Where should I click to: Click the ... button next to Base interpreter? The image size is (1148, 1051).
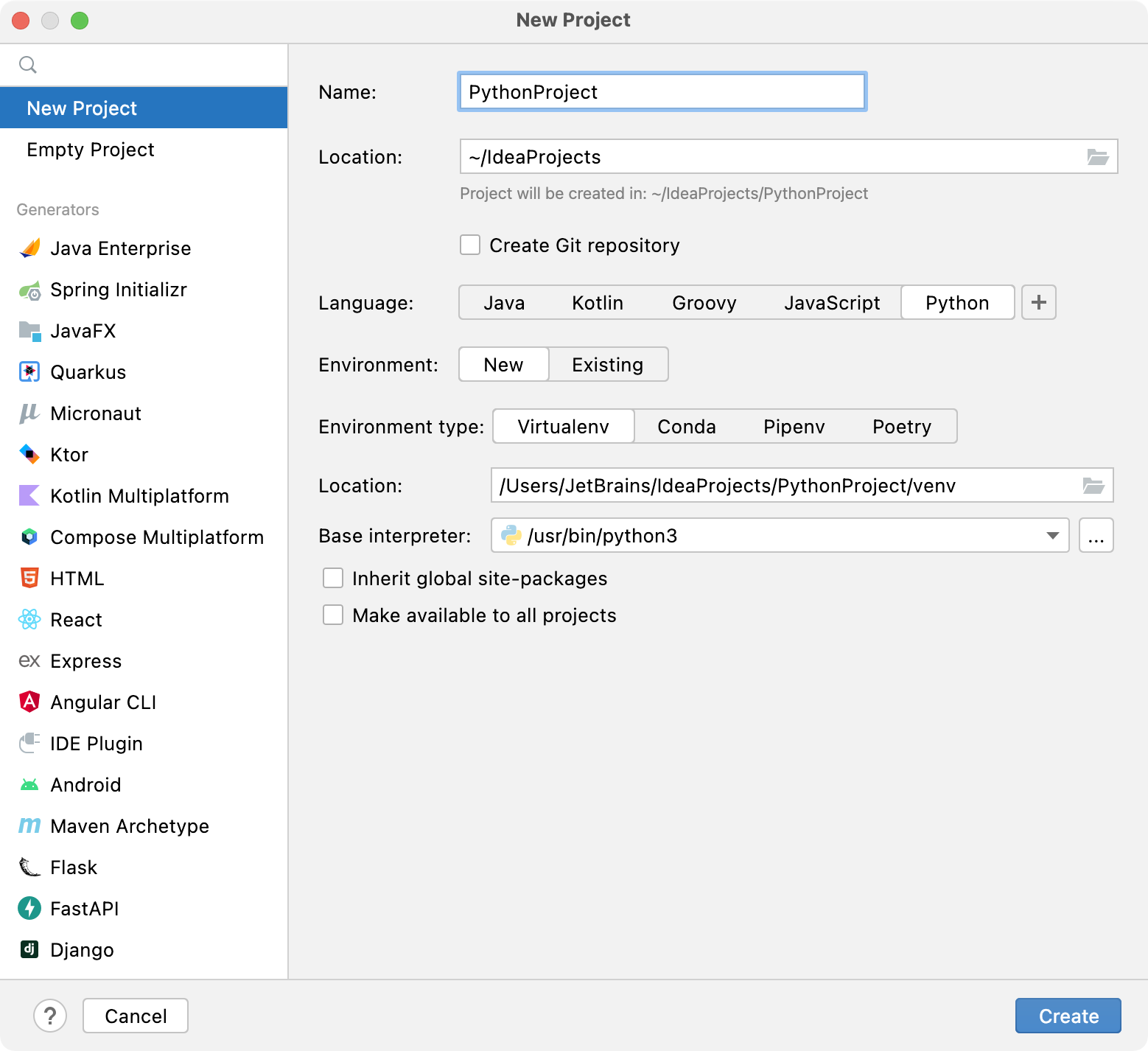click(1096, 536)
